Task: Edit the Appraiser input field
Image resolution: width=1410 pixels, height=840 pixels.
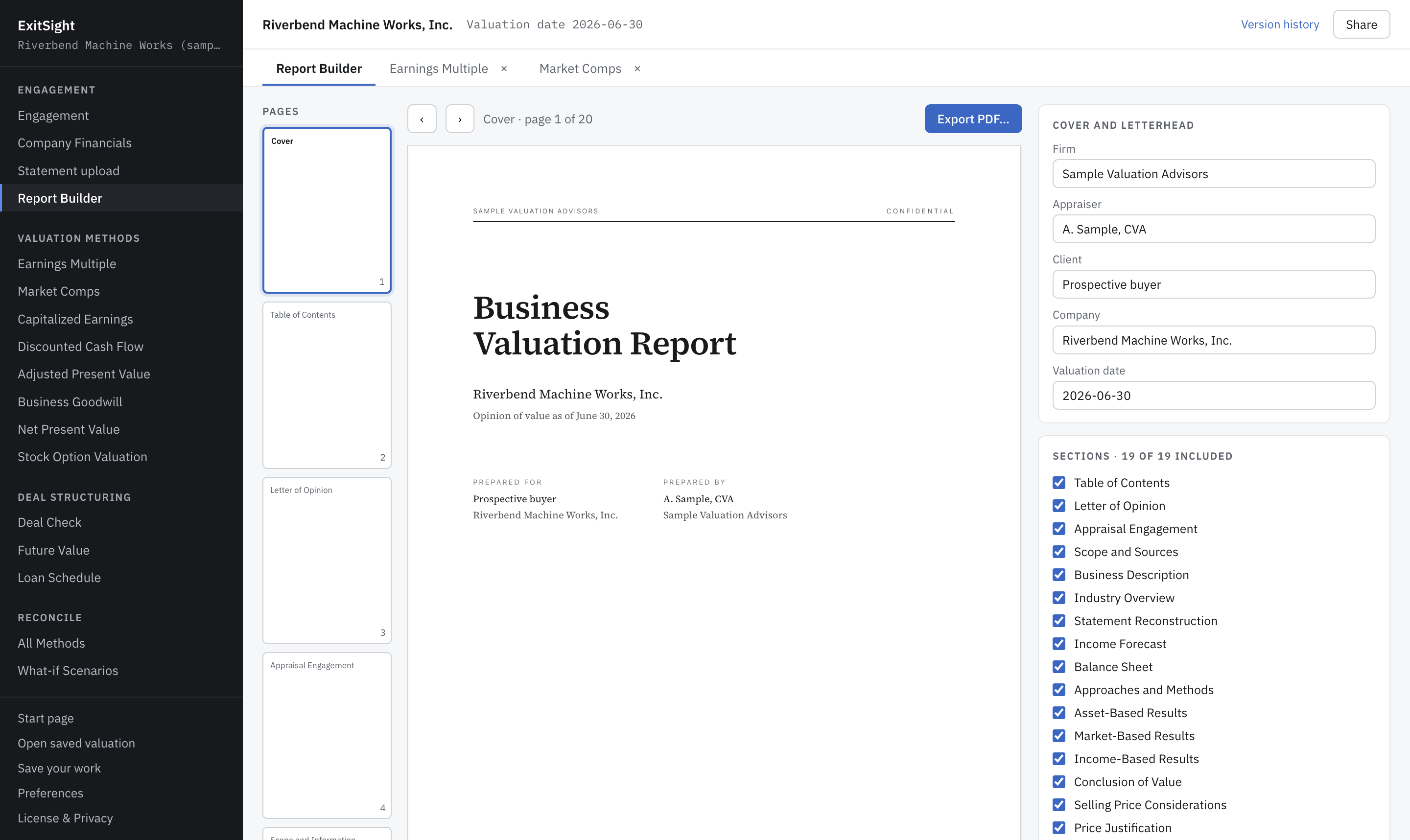Action: click(1214, 229)
